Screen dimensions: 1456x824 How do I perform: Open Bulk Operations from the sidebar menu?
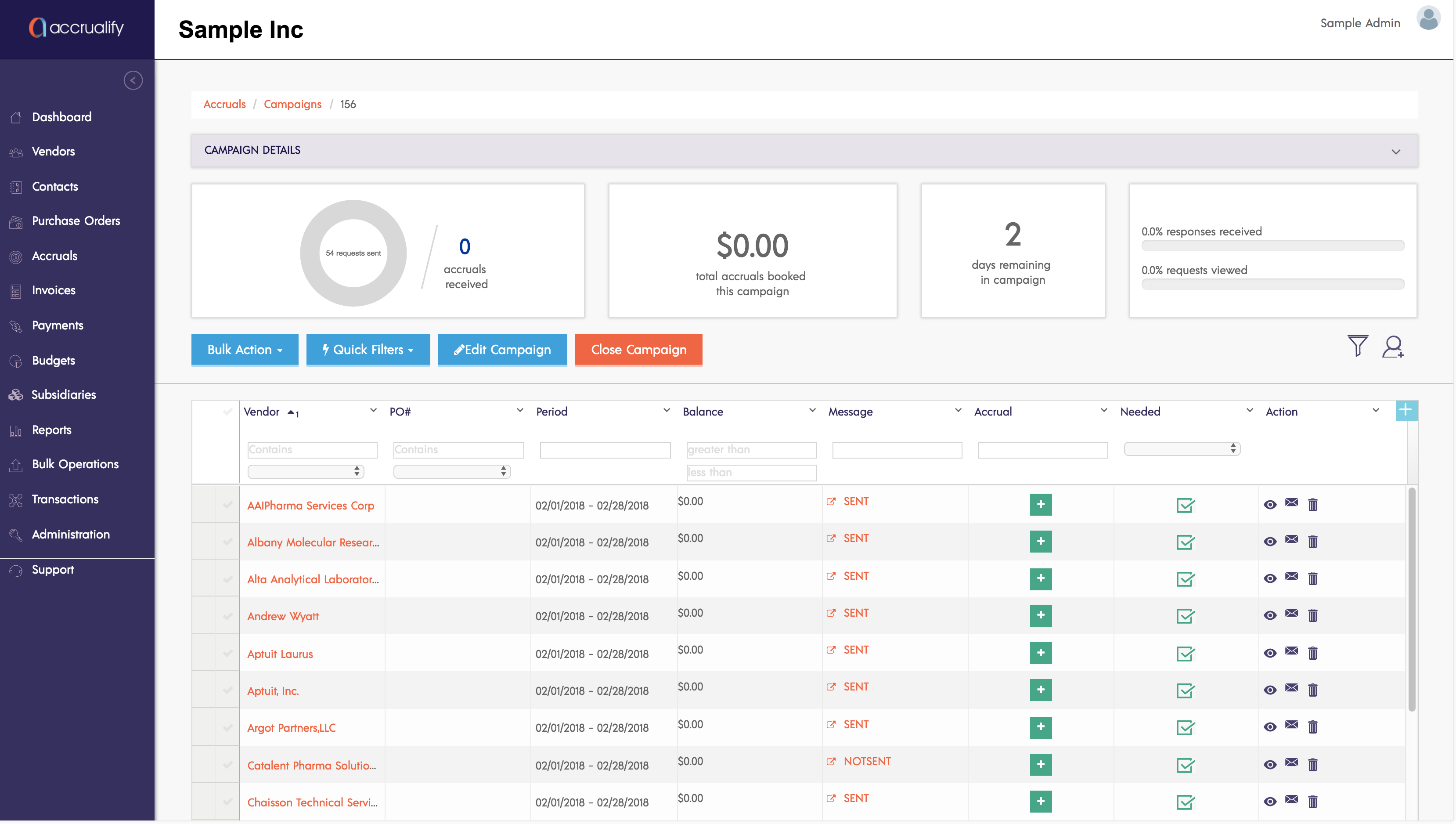click(75, 464)
